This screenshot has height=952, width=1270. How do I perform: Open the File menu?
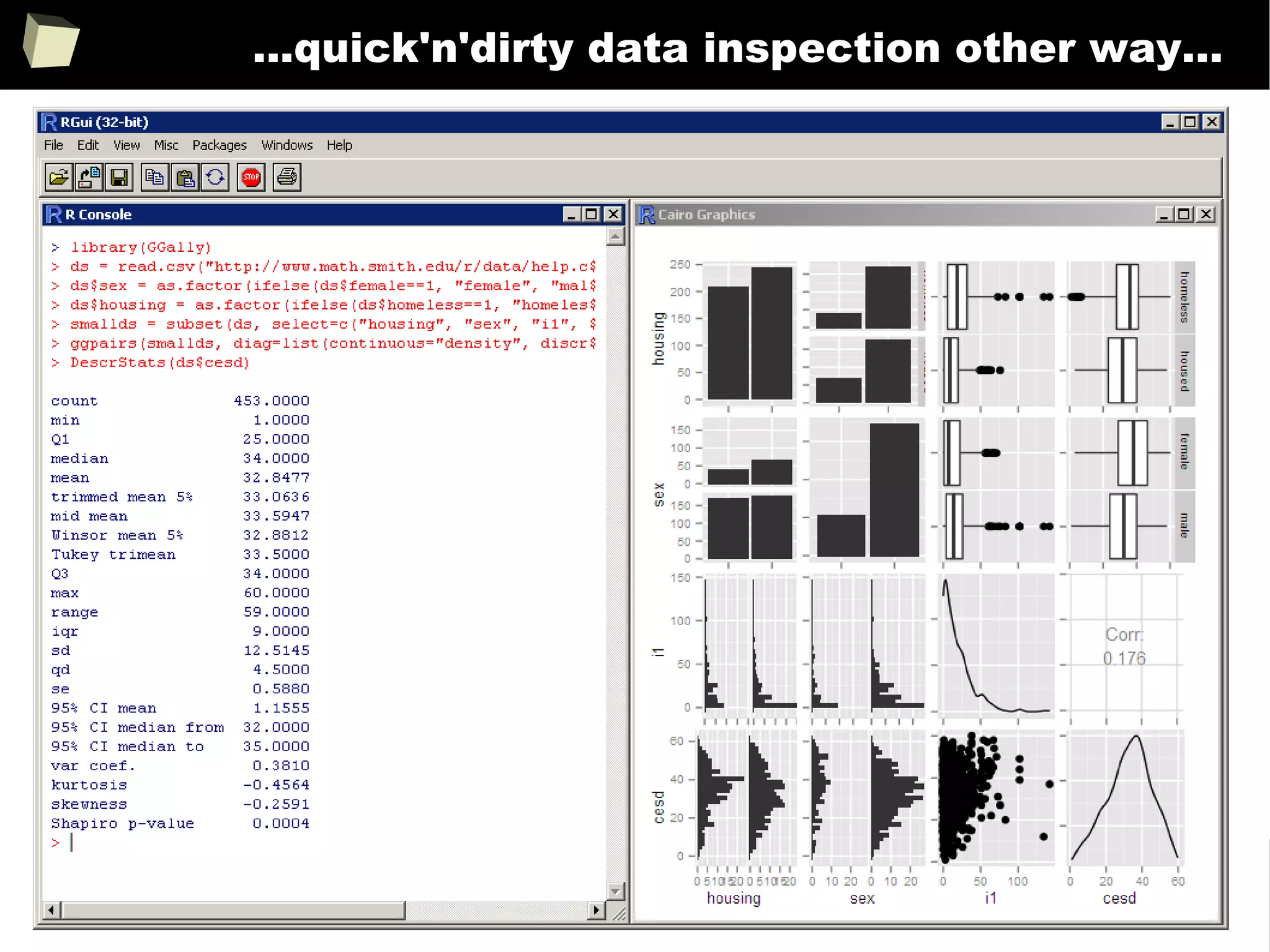click(x=53, y=145)
